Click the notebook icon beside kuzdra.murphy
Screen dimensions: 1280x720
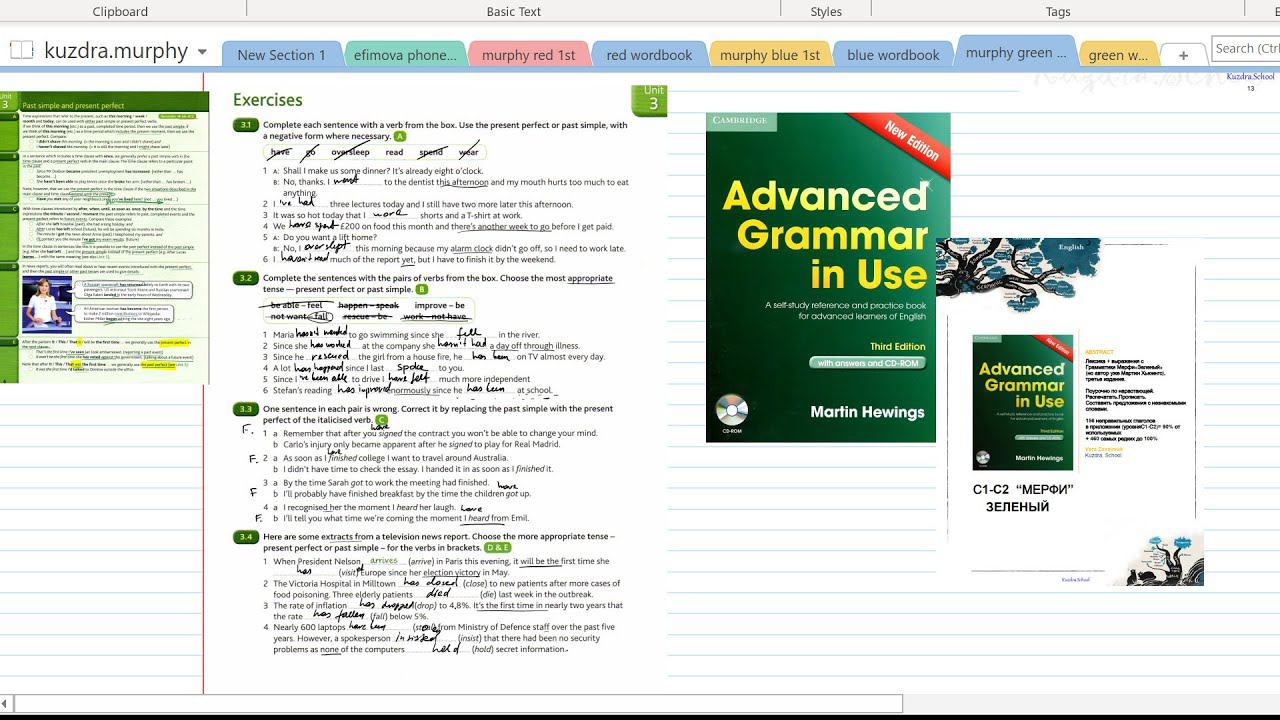coord(21,51)
